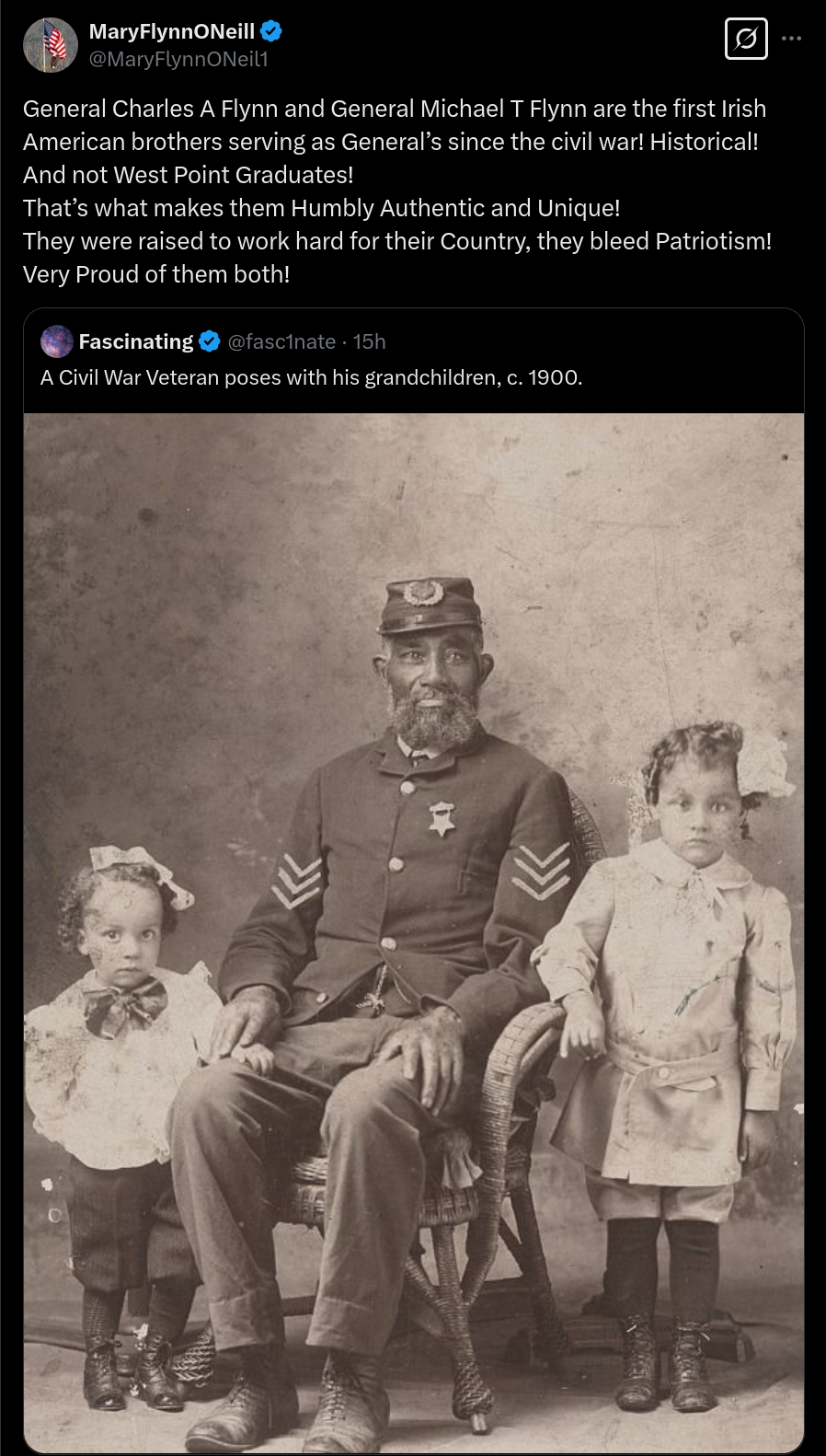Viewport: 826px width, 1456px height.
Task: Open the @fasc1nate handle
Action: coord(281,341)
